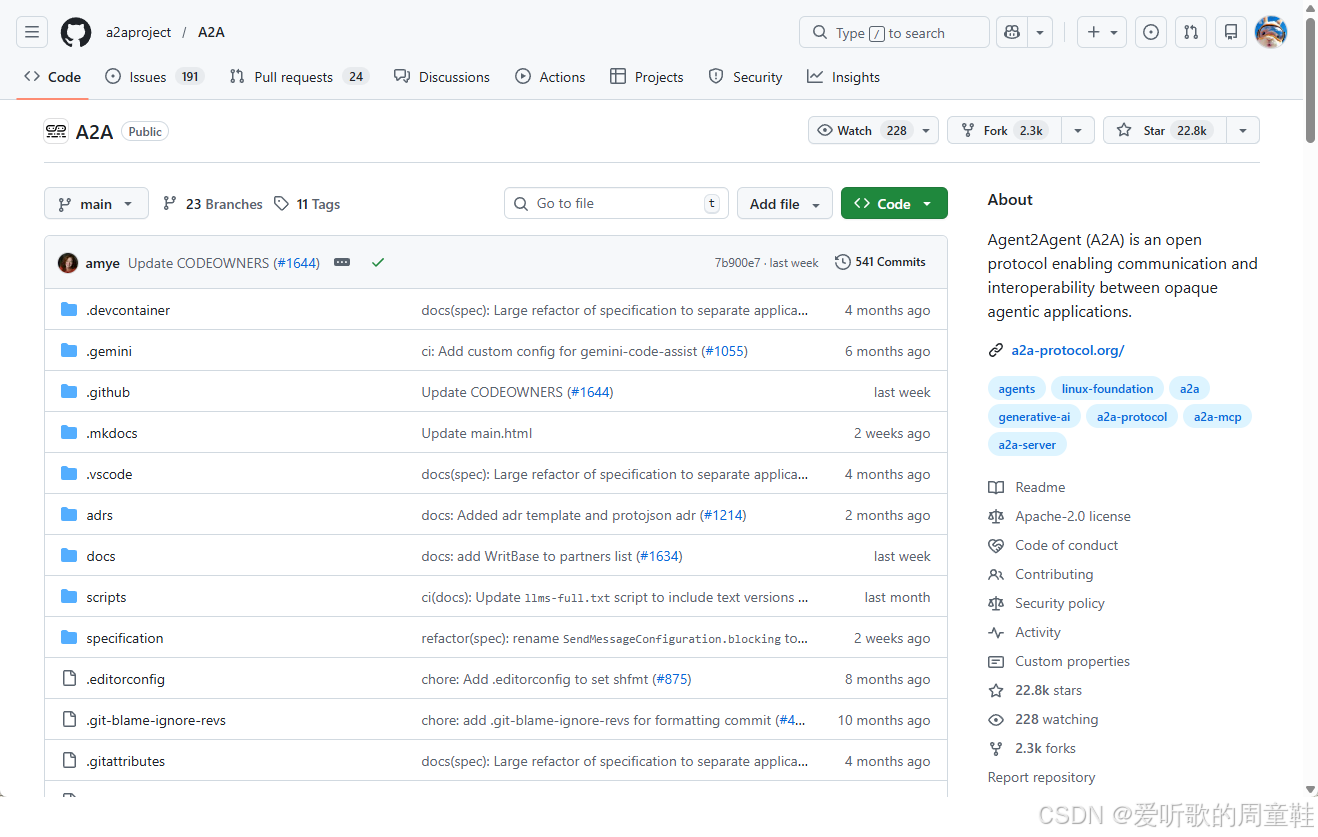The height and width of the screenshot is (837, 1318).
Task: Open the .vscode folder
Action: [109, 474]
